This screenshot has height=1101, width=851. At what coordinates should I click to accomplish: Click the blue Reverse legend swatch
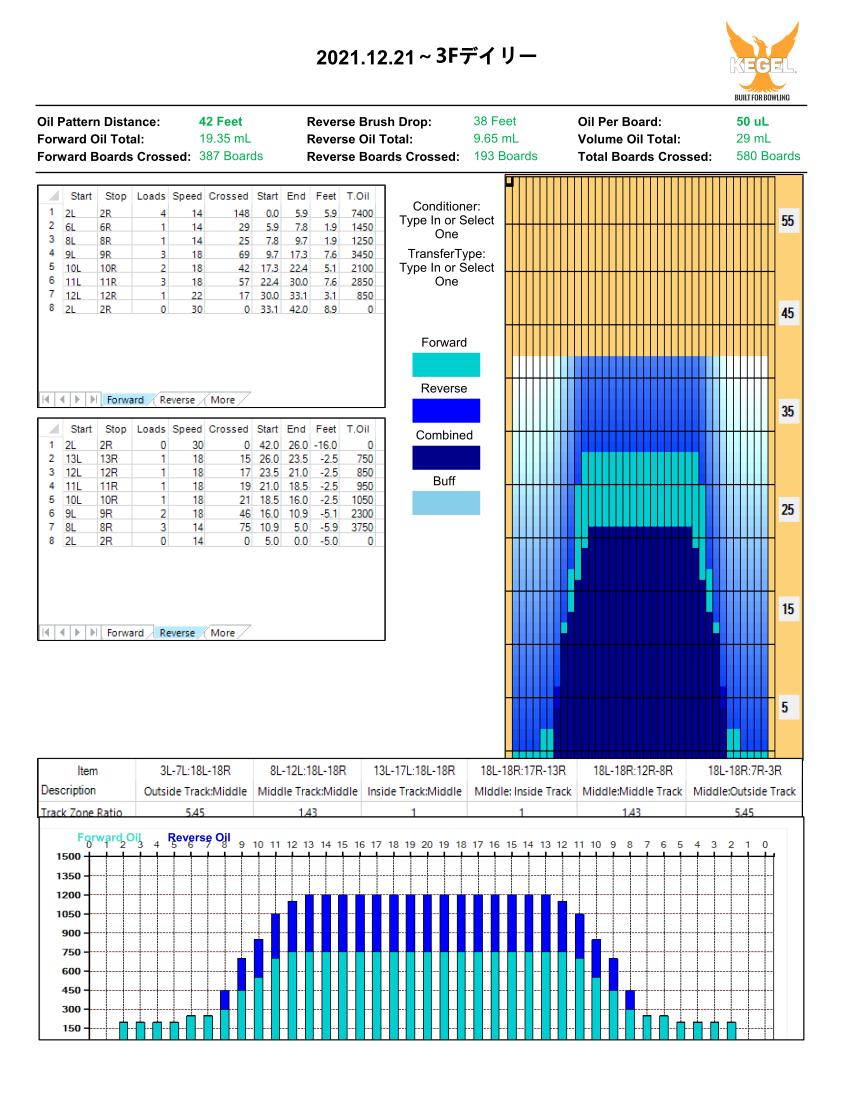446,411
